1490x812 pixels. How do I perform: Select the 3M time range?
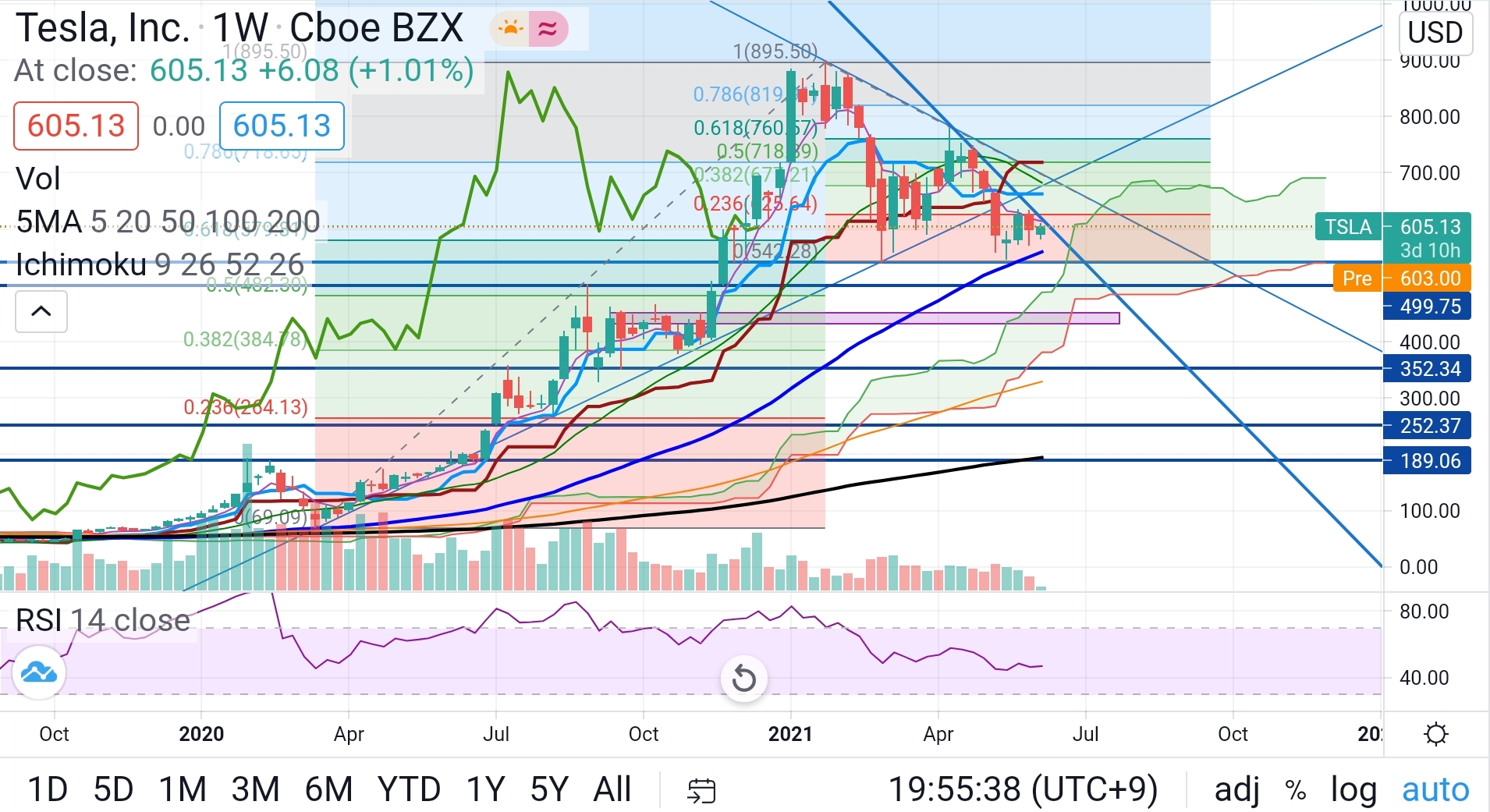click(255, 789)
